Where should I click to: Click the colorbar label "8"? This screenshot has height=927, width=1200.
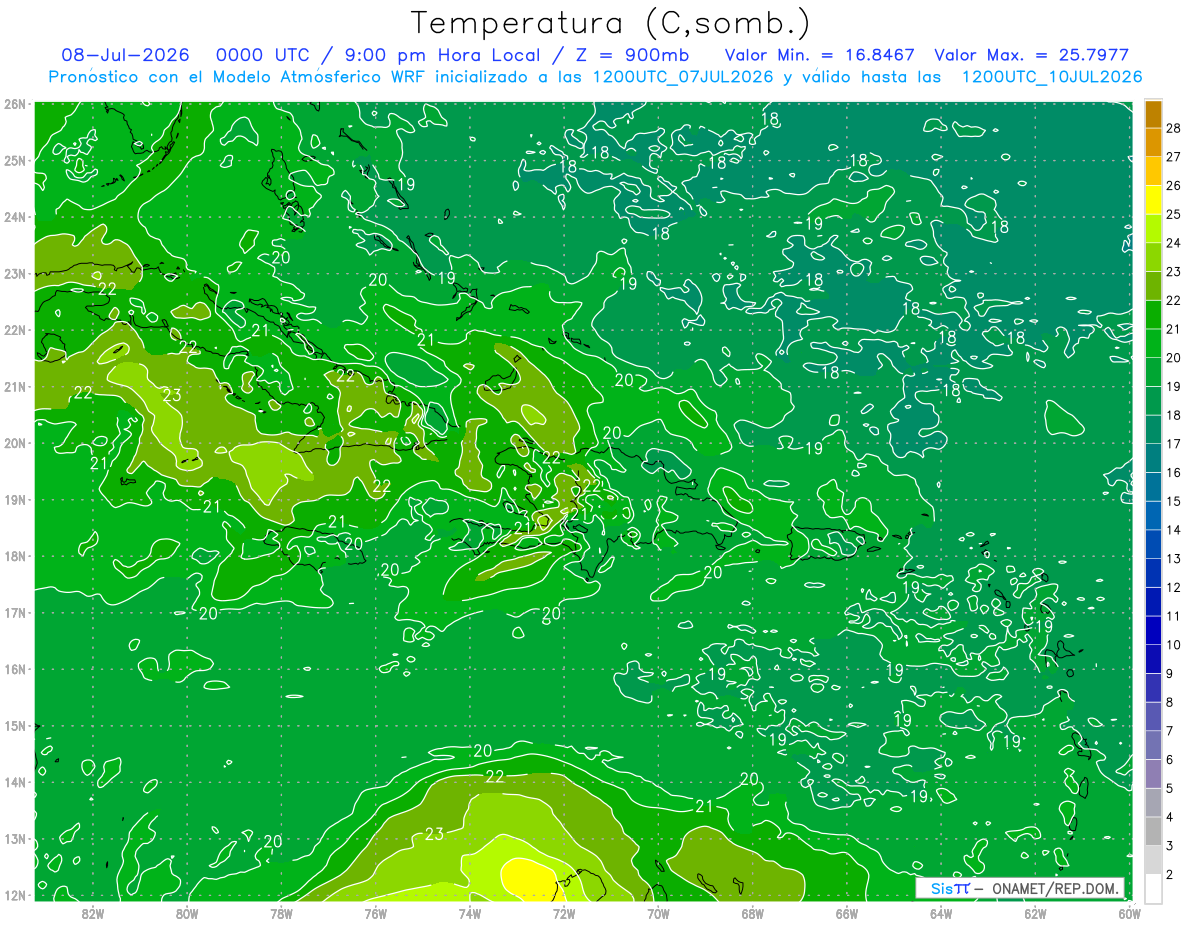(1171, 702)
